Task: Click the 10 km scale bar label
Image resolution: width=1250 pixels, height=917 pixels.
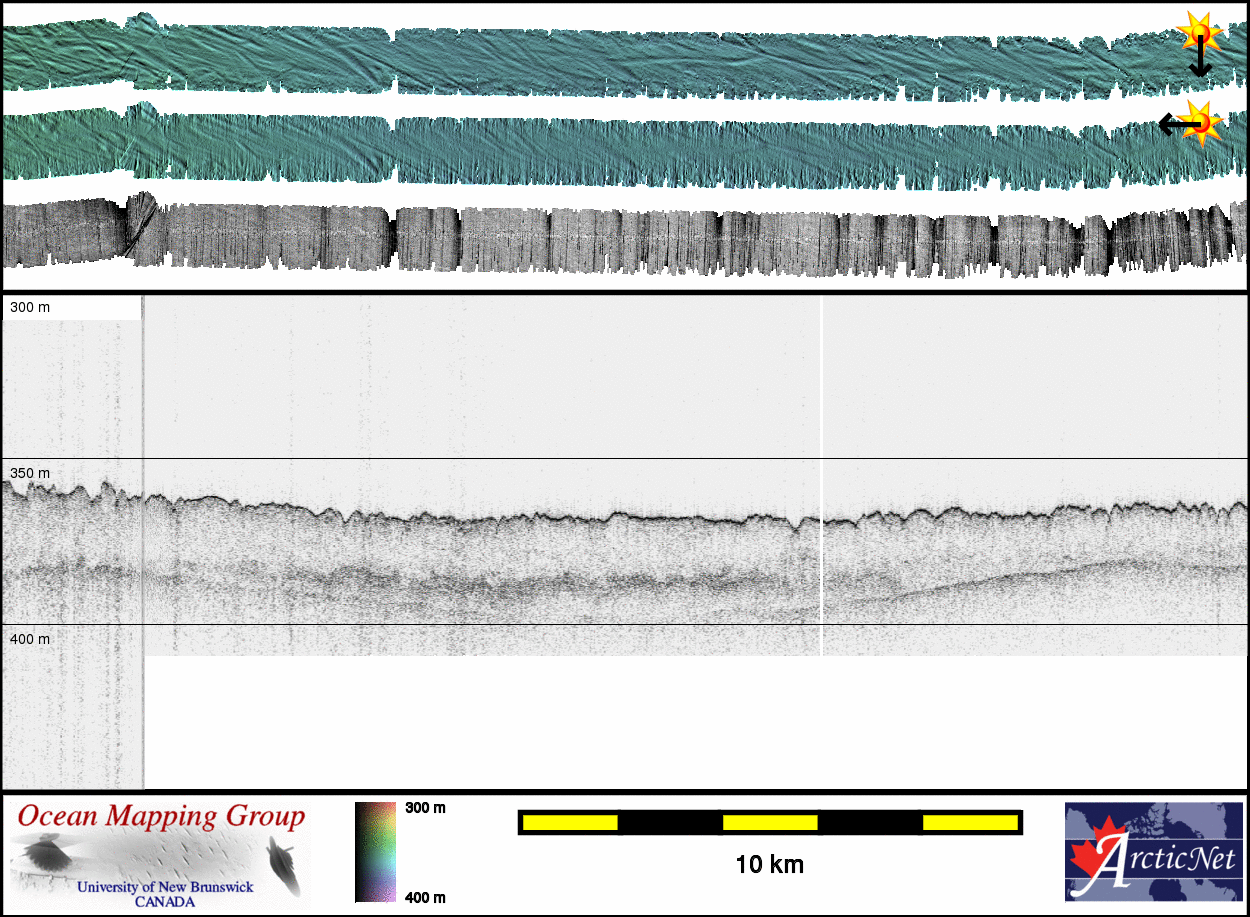Action: (769, 865)
